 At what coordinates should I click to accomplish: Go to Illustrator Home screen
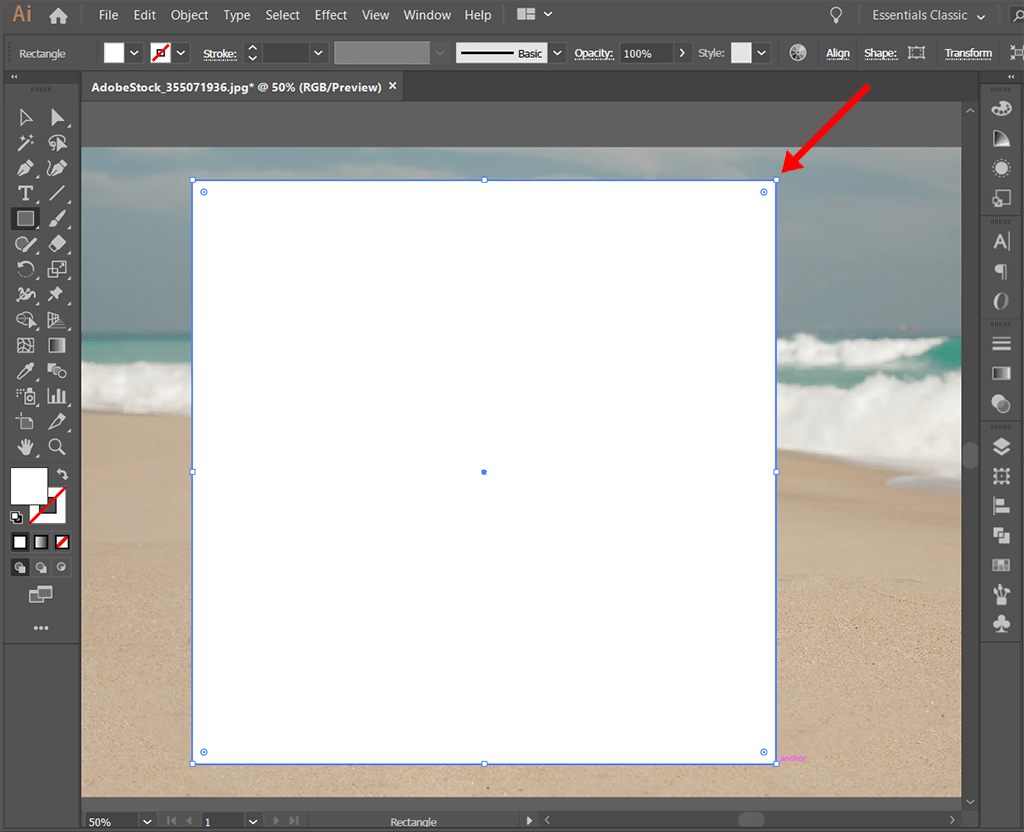[x=58, y=16]
